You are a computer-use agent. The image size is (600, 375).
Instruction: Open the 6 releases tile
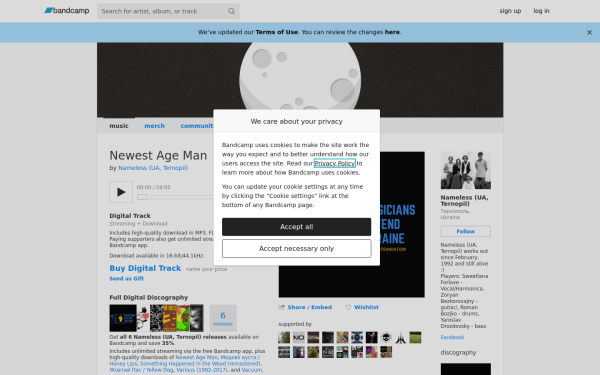click(223, 318)
